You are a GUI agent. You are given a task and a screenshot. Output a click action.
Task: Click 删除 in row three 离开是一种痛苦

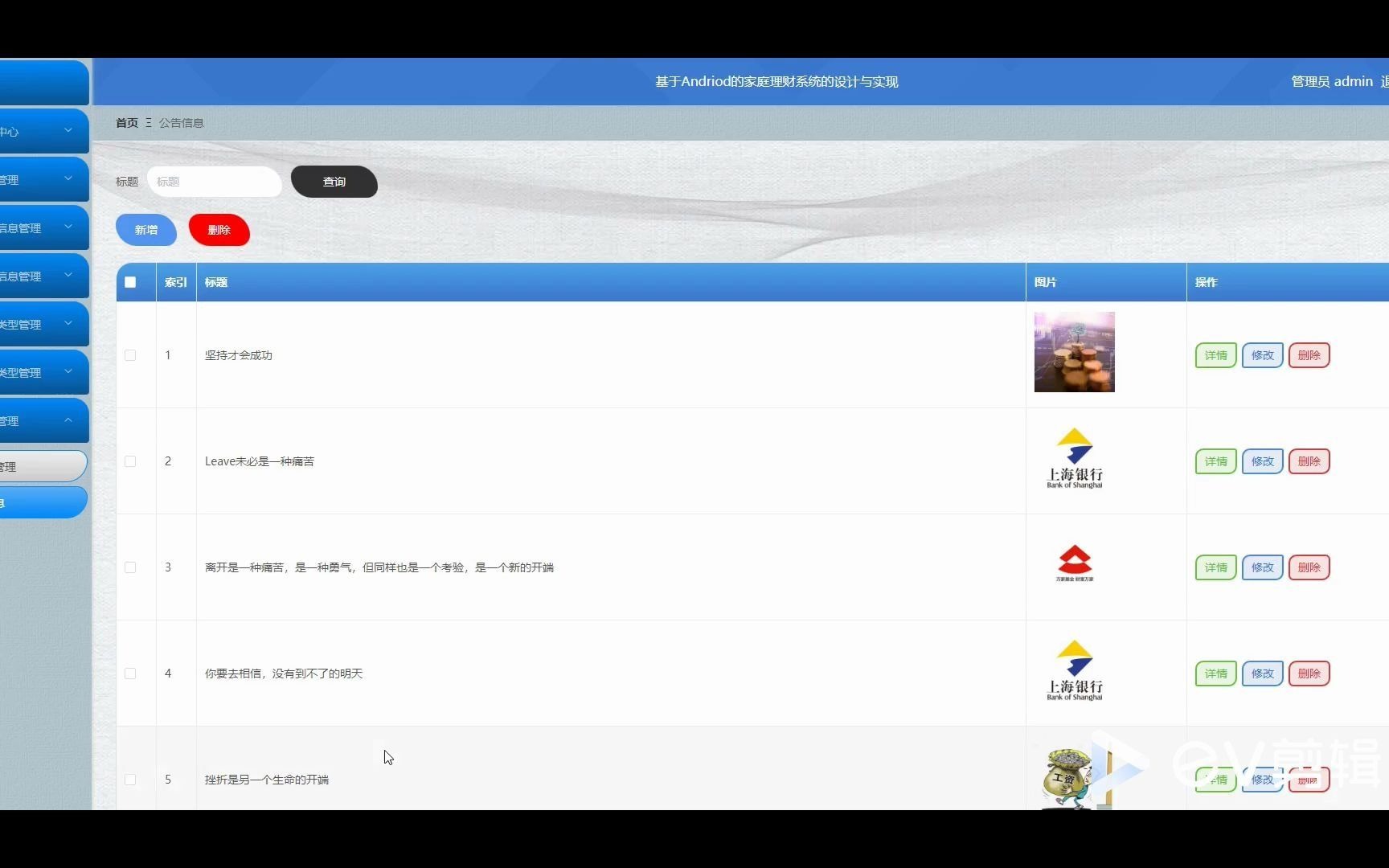(x=1309, y=567)
